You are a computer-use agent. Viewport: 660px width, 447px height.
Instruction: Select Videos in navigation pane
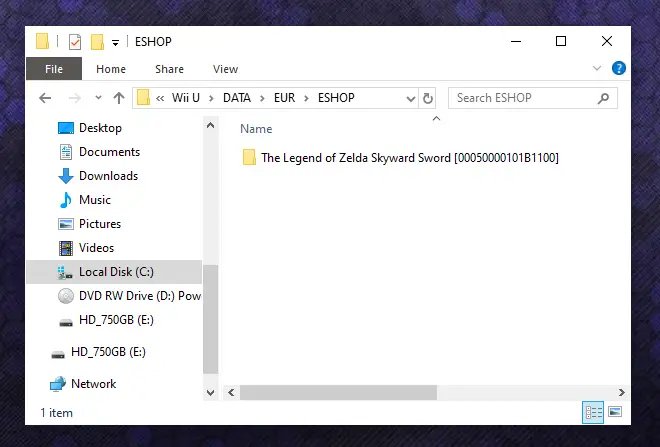click(96, 248)
